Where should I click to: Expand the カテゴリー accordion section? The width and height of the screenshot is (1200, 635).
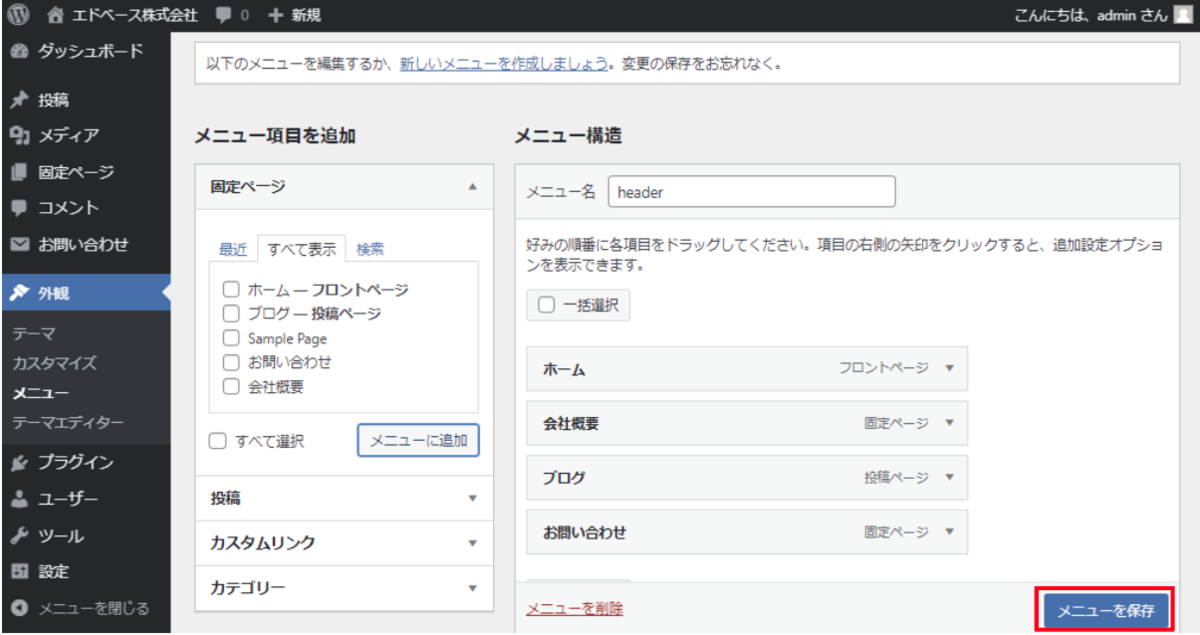pos(344,588)
